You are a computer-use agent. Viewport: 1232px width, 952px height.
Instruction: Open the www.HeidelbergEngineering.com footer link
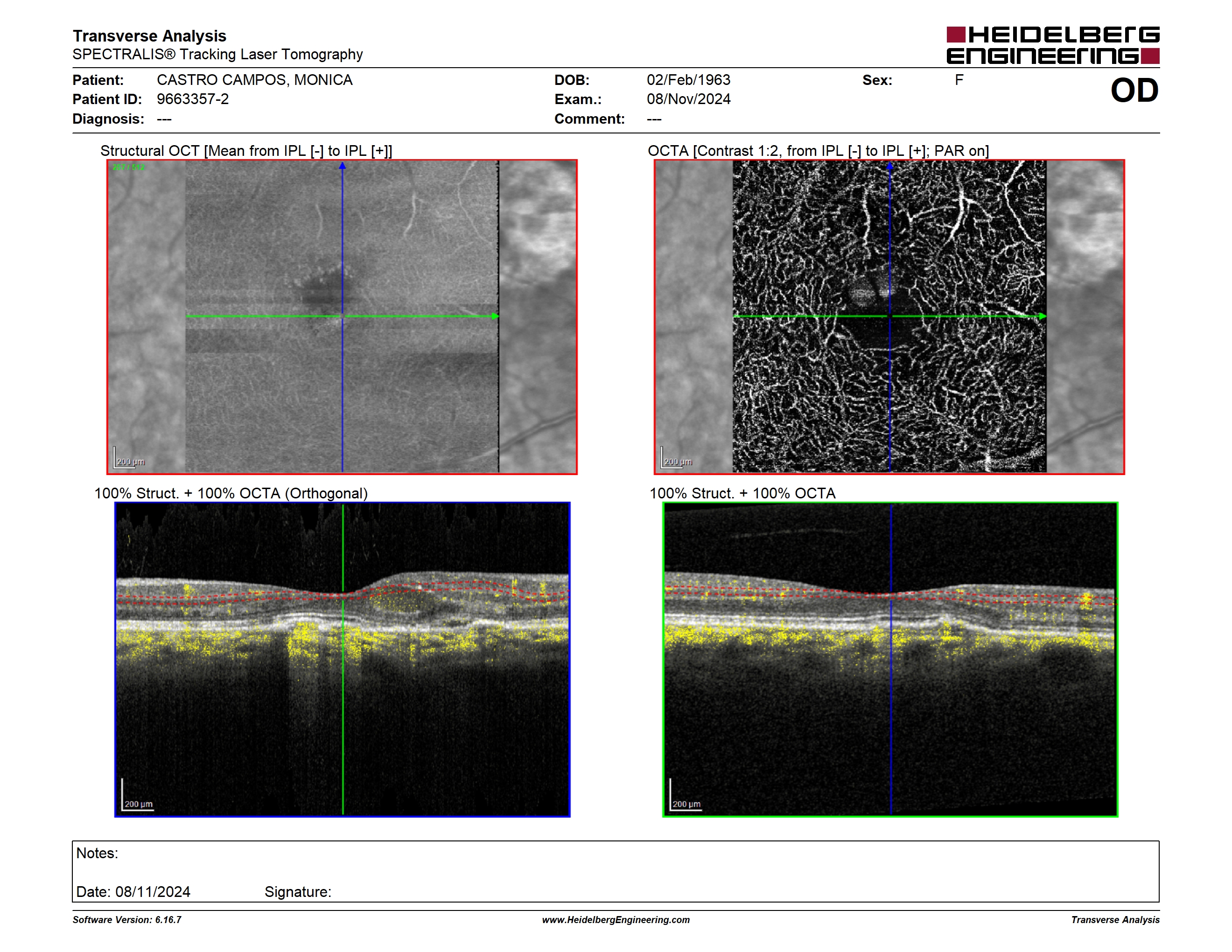click(616, 920)
